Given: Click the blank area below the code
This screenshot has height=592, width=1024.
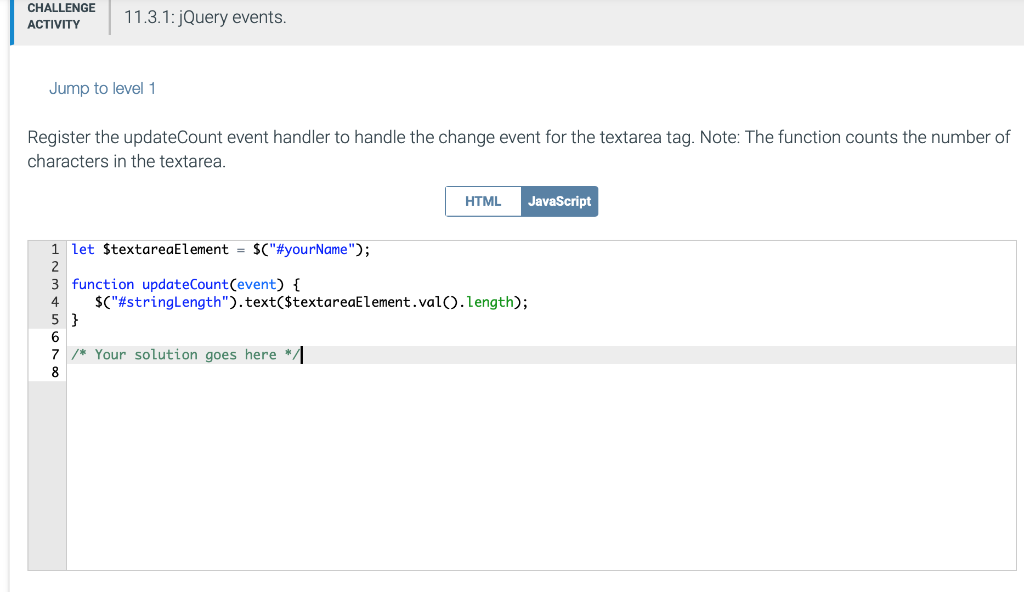Looking at the screenshot, I should tap(541, 476).
